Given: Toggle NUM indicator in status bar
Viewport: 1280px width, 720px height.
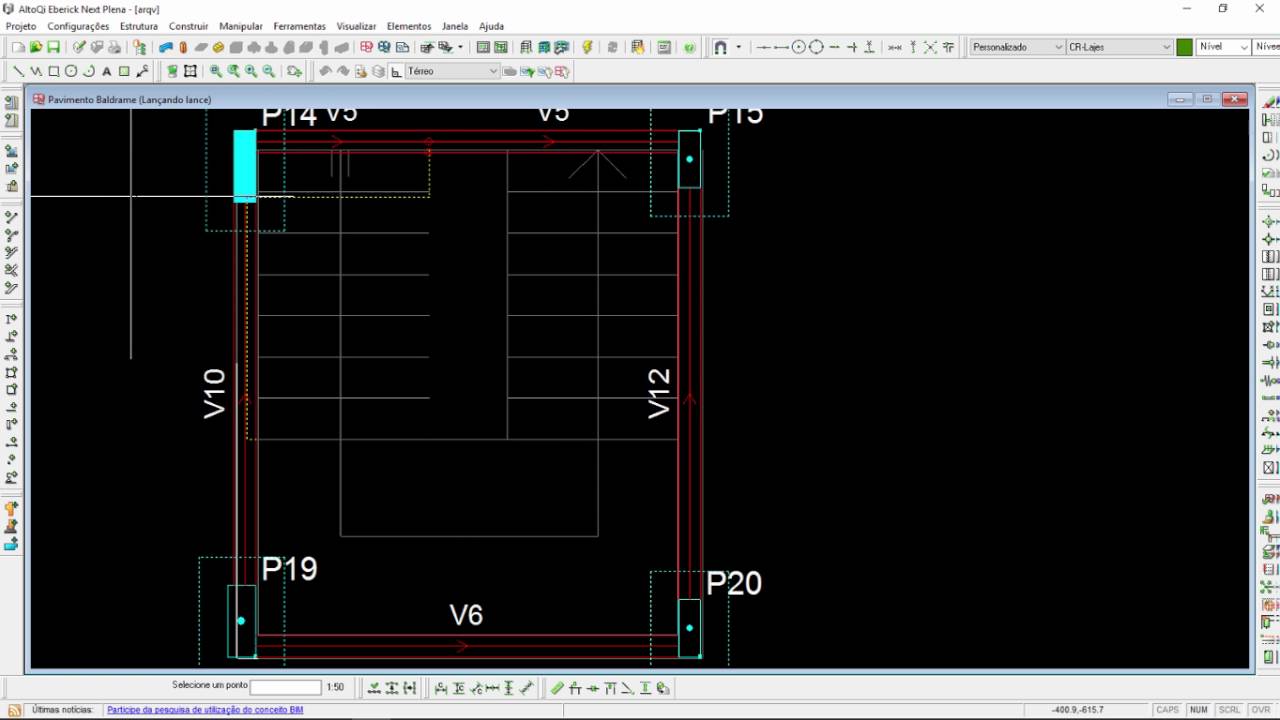Looking at the screenshot, I should pyautogui.click(x=1198, y=710).
